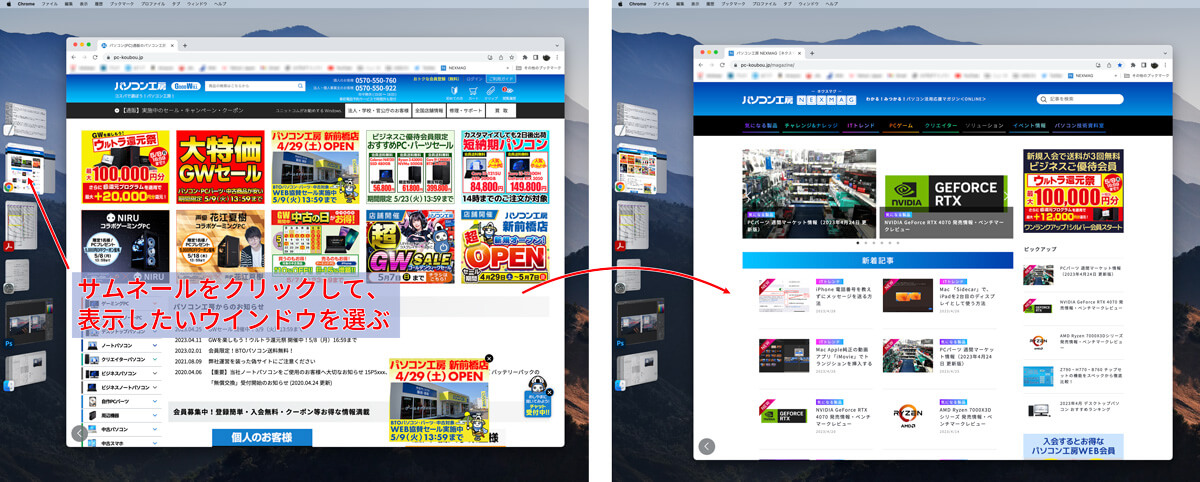Click ログイン link on shop header
This screenshot has width=1200, height=482.
pyautogui.click(x=474, y=79)
